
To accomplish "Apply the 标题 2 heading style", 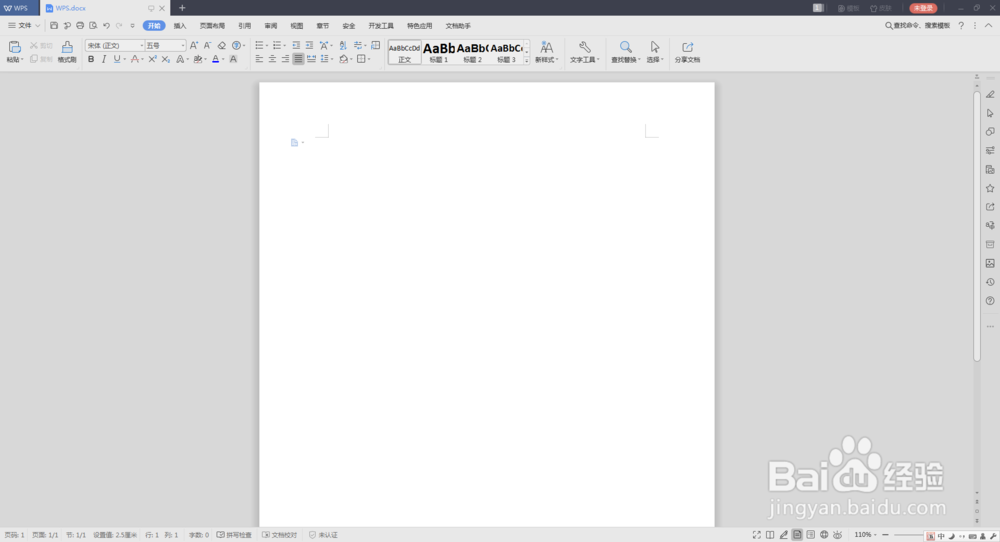I will [473, 52].
